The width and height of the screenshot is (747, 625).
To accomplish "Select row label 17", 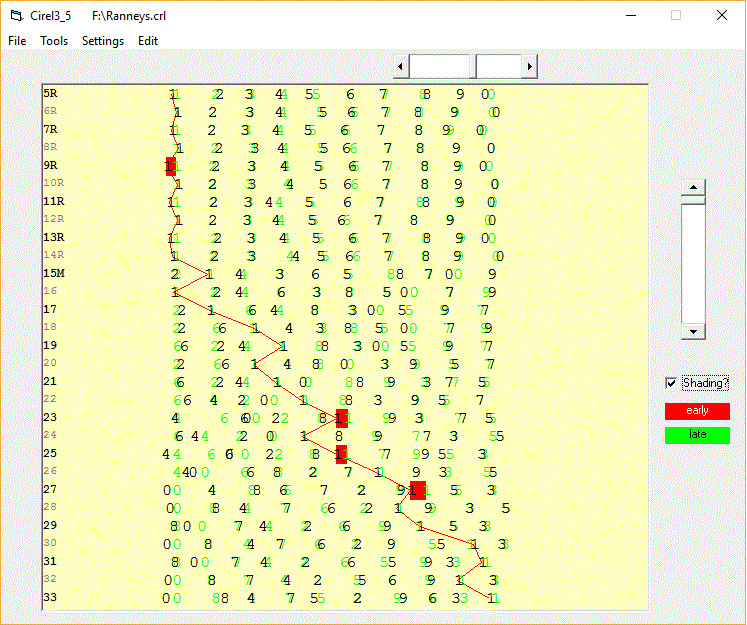I will 50,310.
